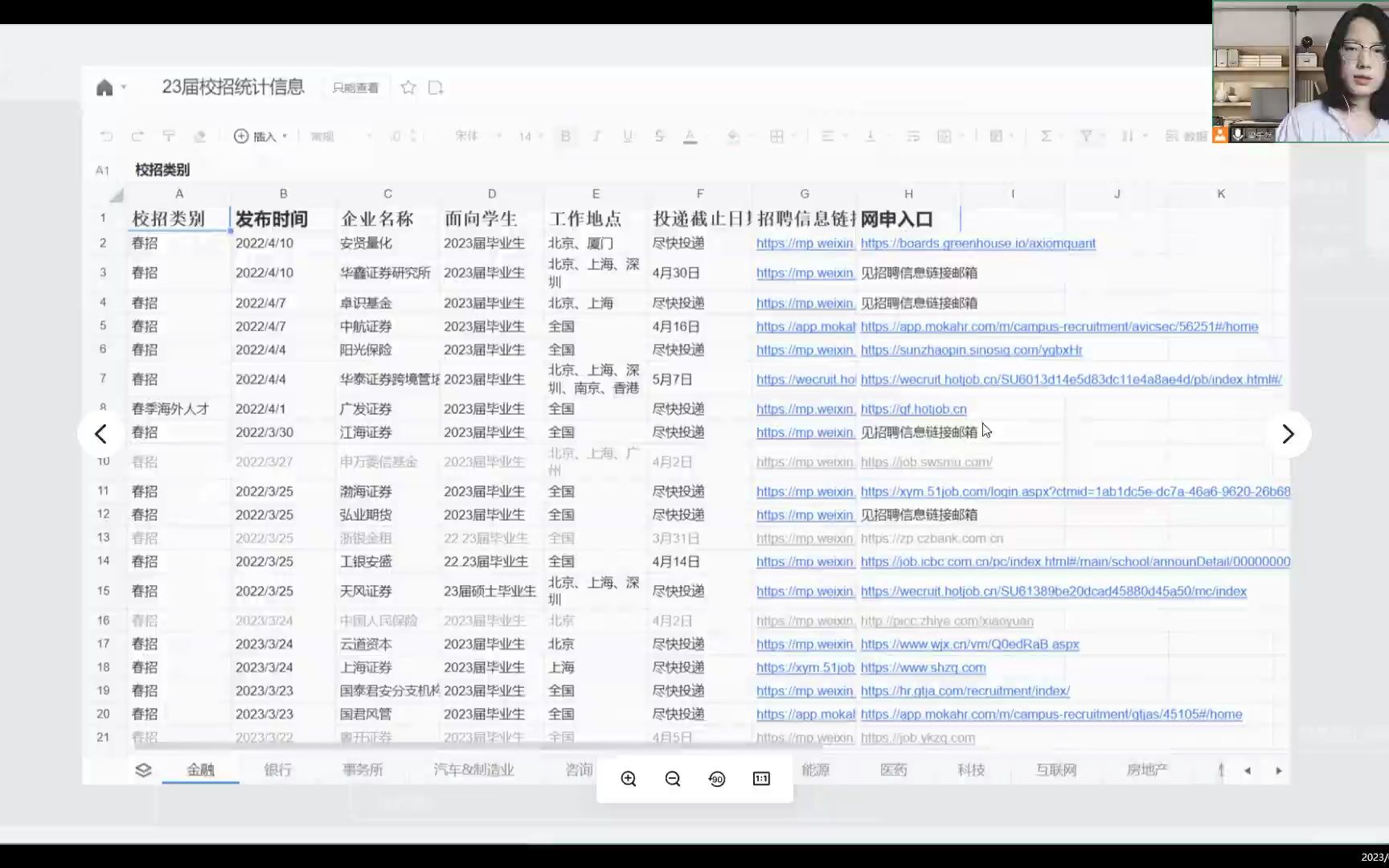Switch to the 互联网 sheet tab

pyautogui.click(x=1056, y=770)
